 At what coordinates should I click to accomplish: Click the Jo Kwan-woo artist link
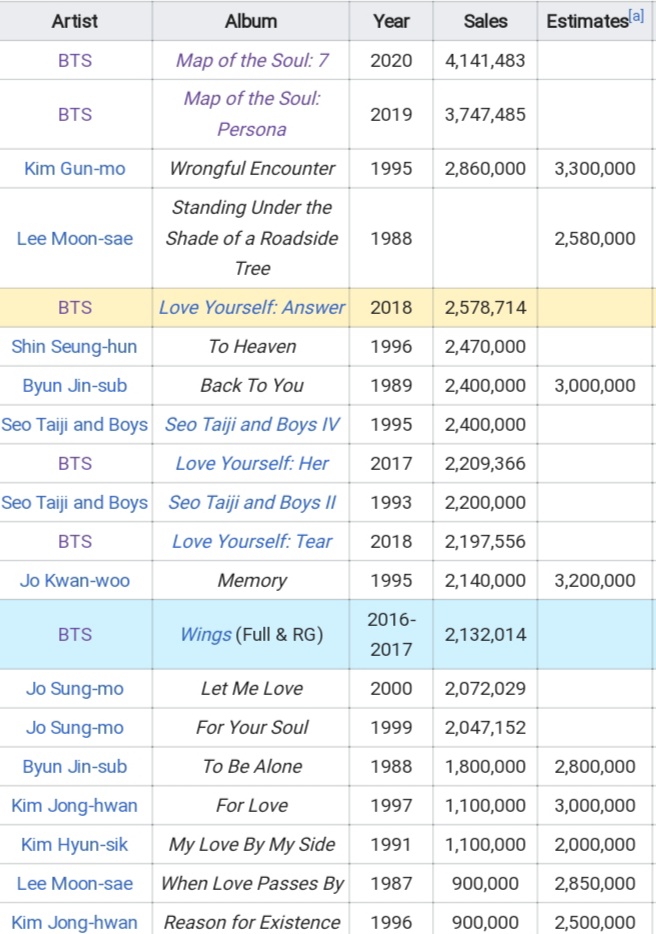[x=74, y=580]
